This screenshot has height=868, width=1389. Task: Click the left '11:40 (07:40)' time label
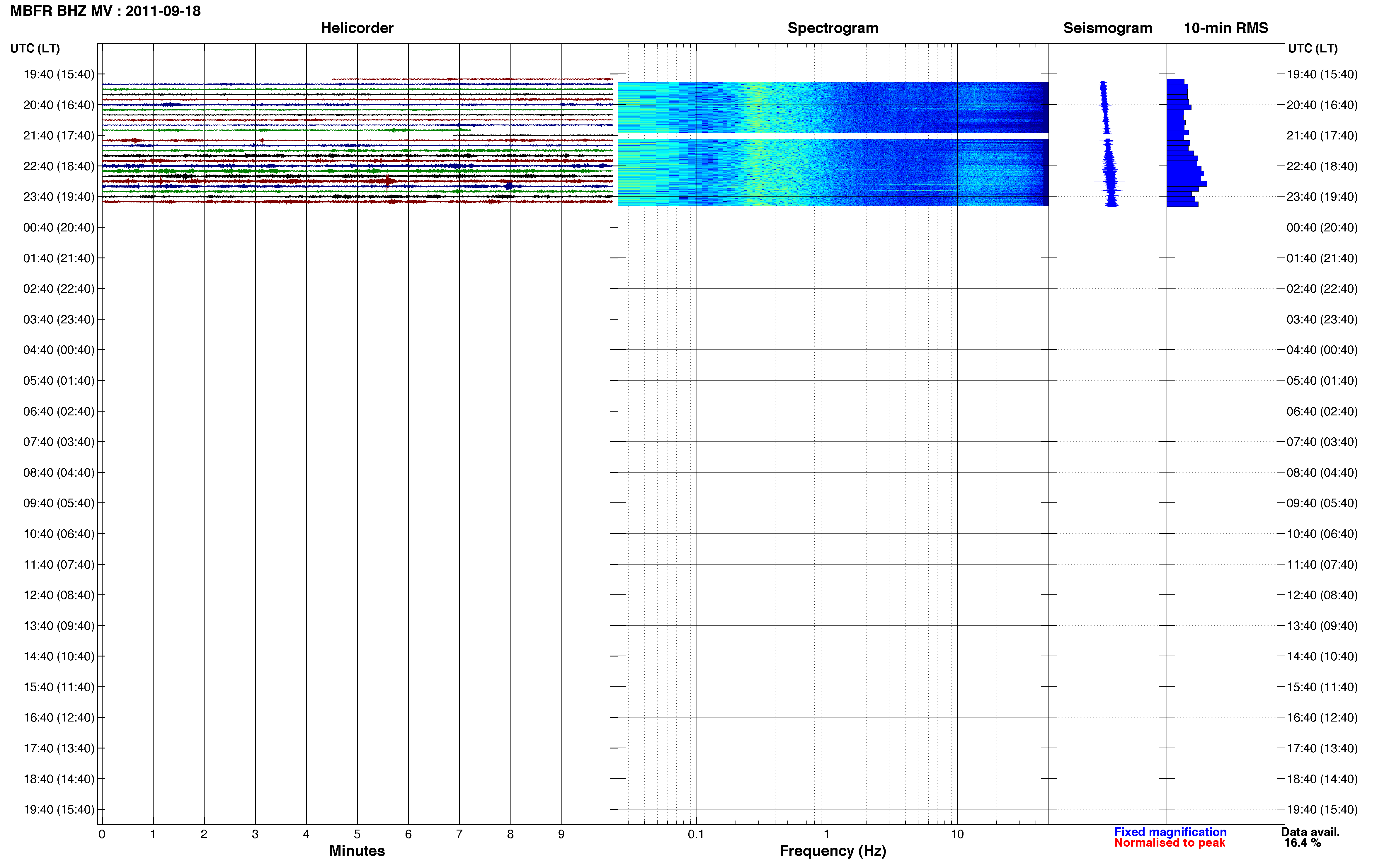click(x=59, y=564)
